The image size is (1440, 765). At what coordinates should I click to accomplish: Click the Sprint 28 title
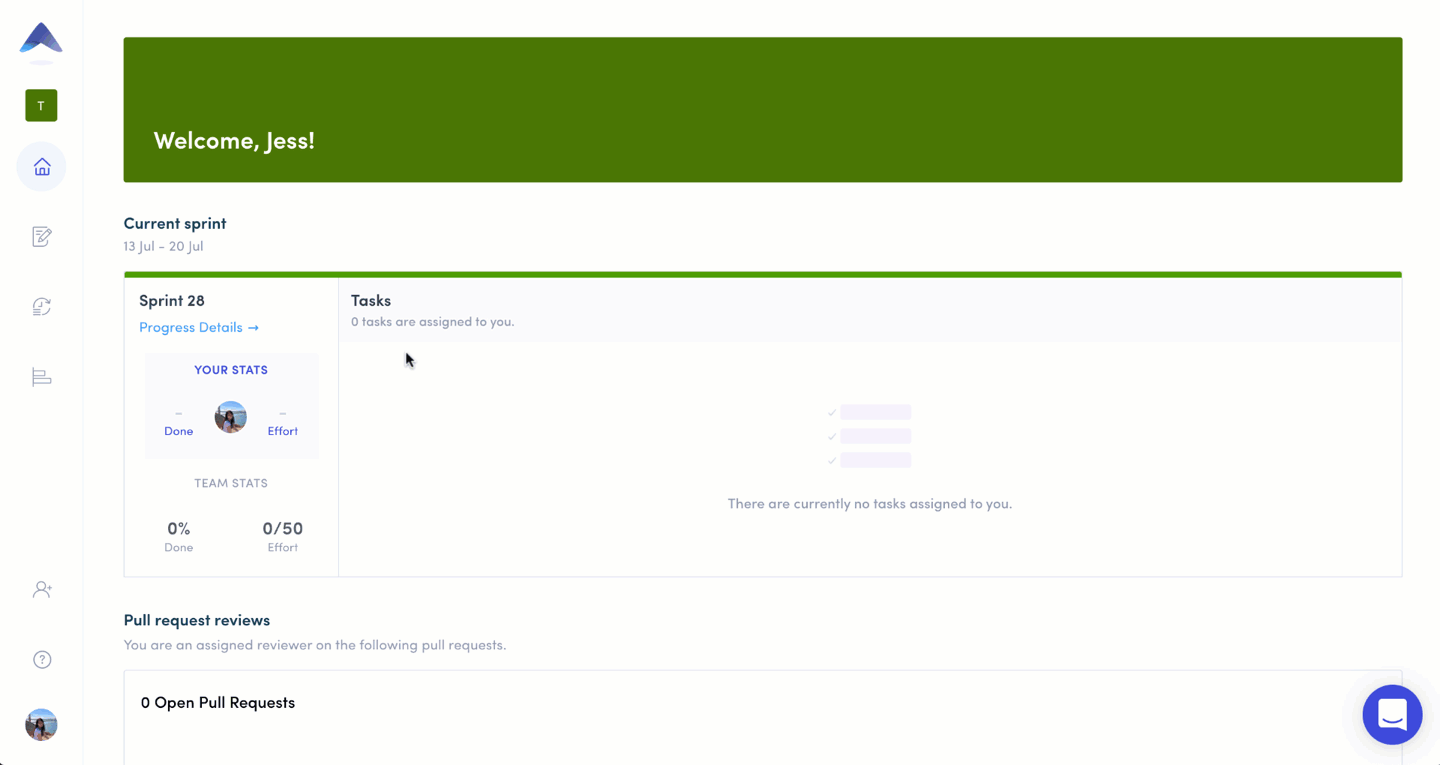tap(172, 300)
